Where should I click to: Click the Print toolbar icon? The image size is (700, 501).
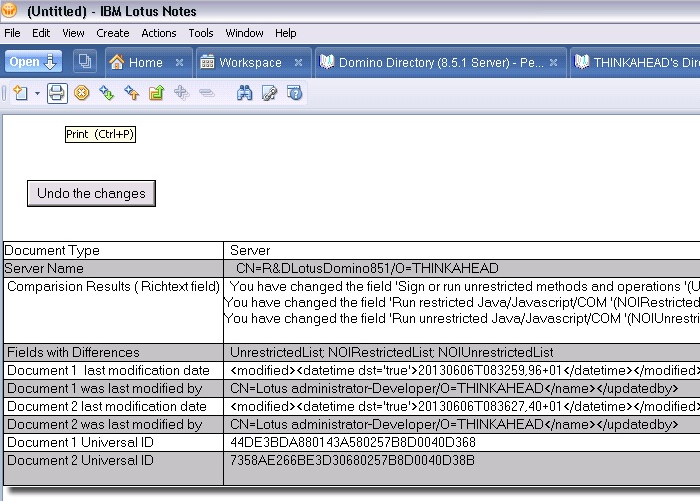[x=57, y=93]
